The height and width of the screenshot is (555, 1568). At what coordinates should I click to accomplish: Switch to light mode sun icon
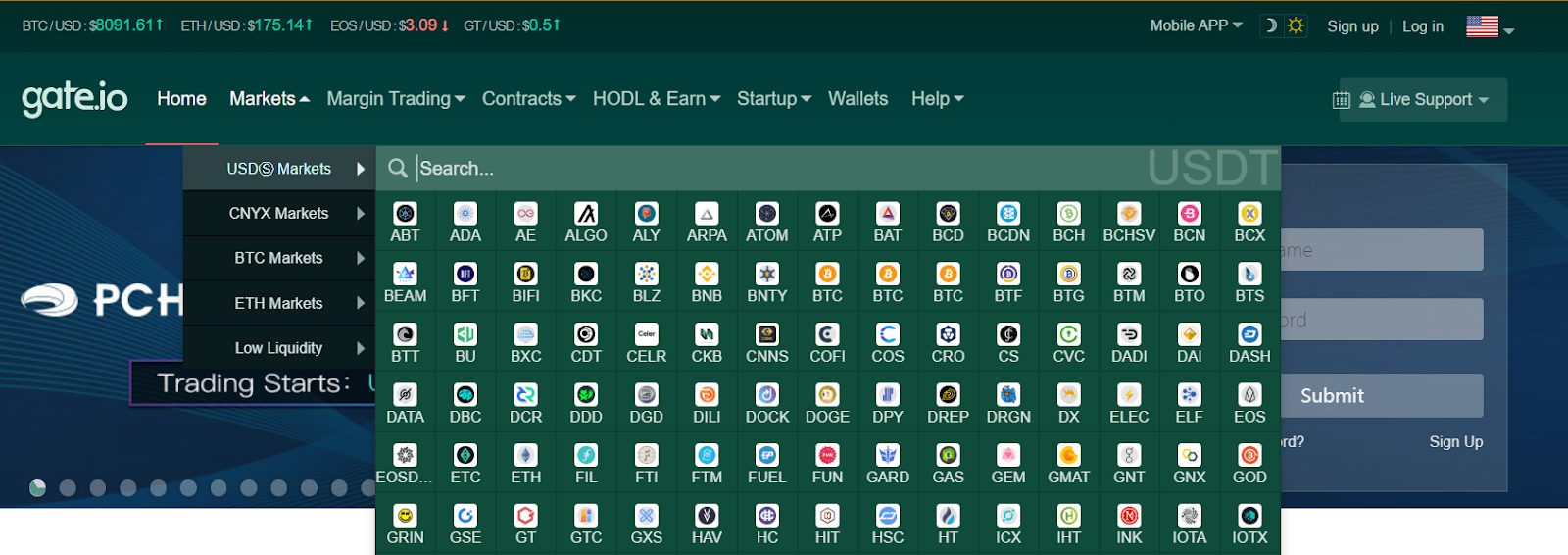point(1296,25)
